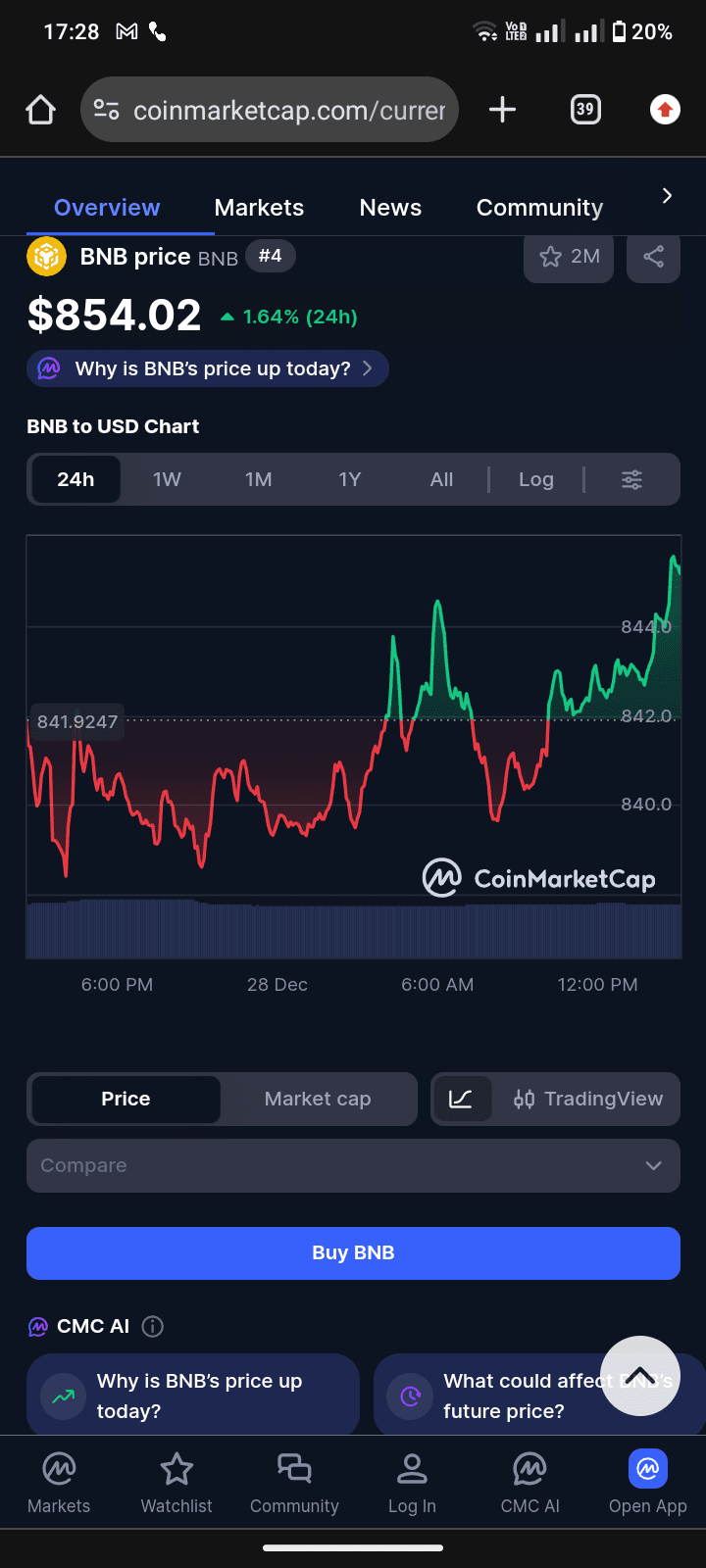Tap the share icon for BNB

(653, 257)
